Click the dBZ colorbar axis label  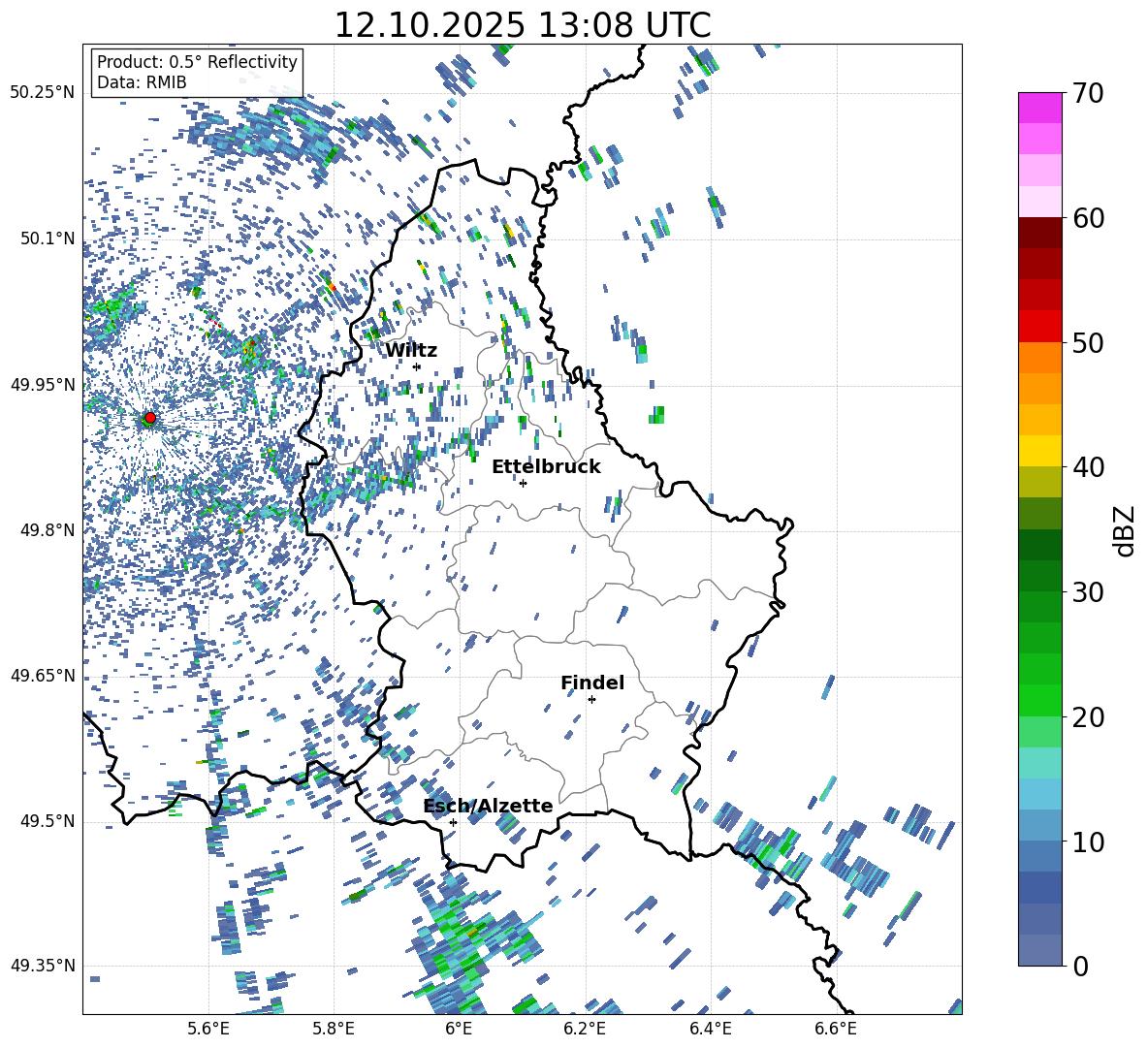(x=1125, y=531)
